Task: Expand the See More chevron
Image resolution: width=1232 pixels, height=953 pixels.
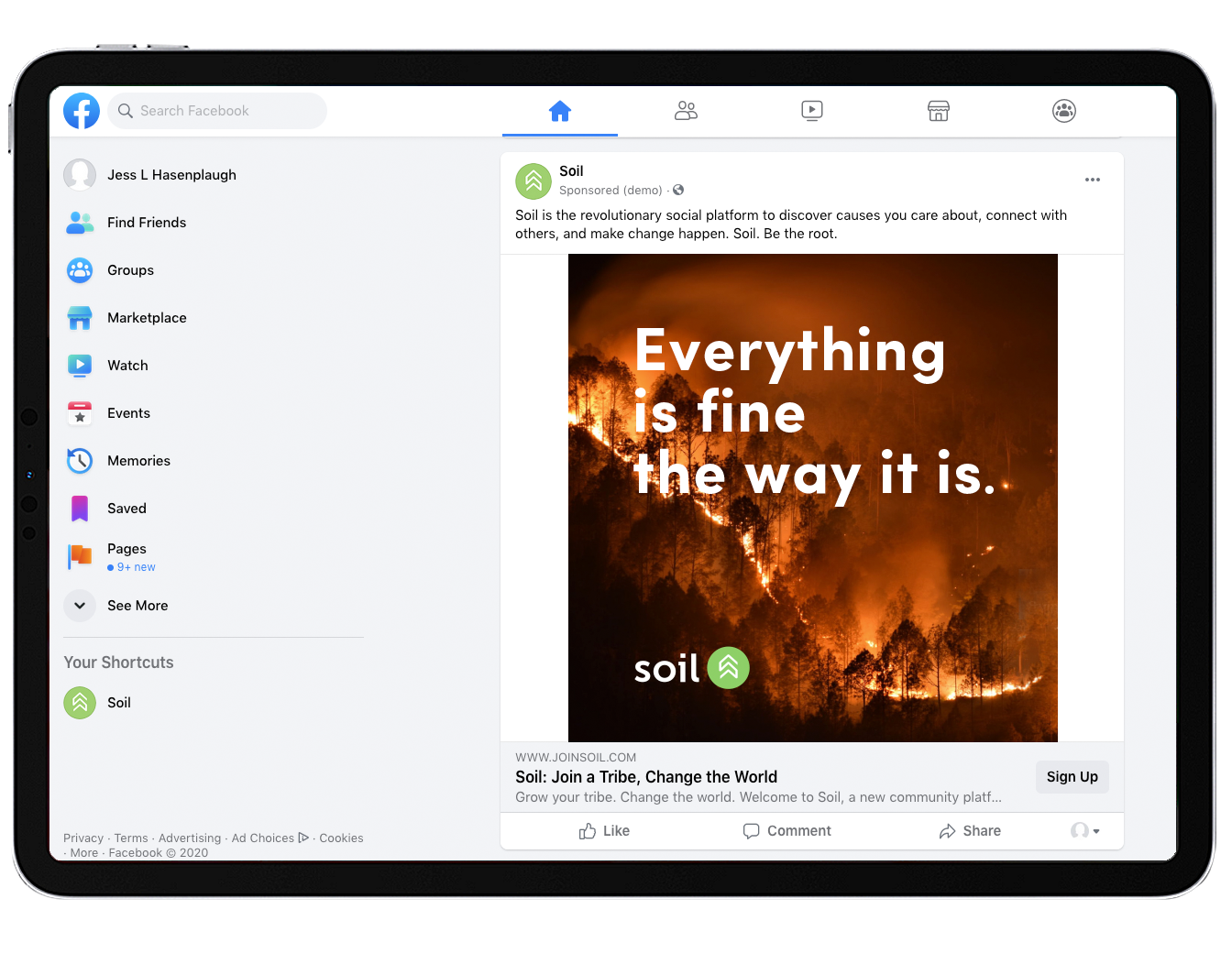Action: pos(80,606)
